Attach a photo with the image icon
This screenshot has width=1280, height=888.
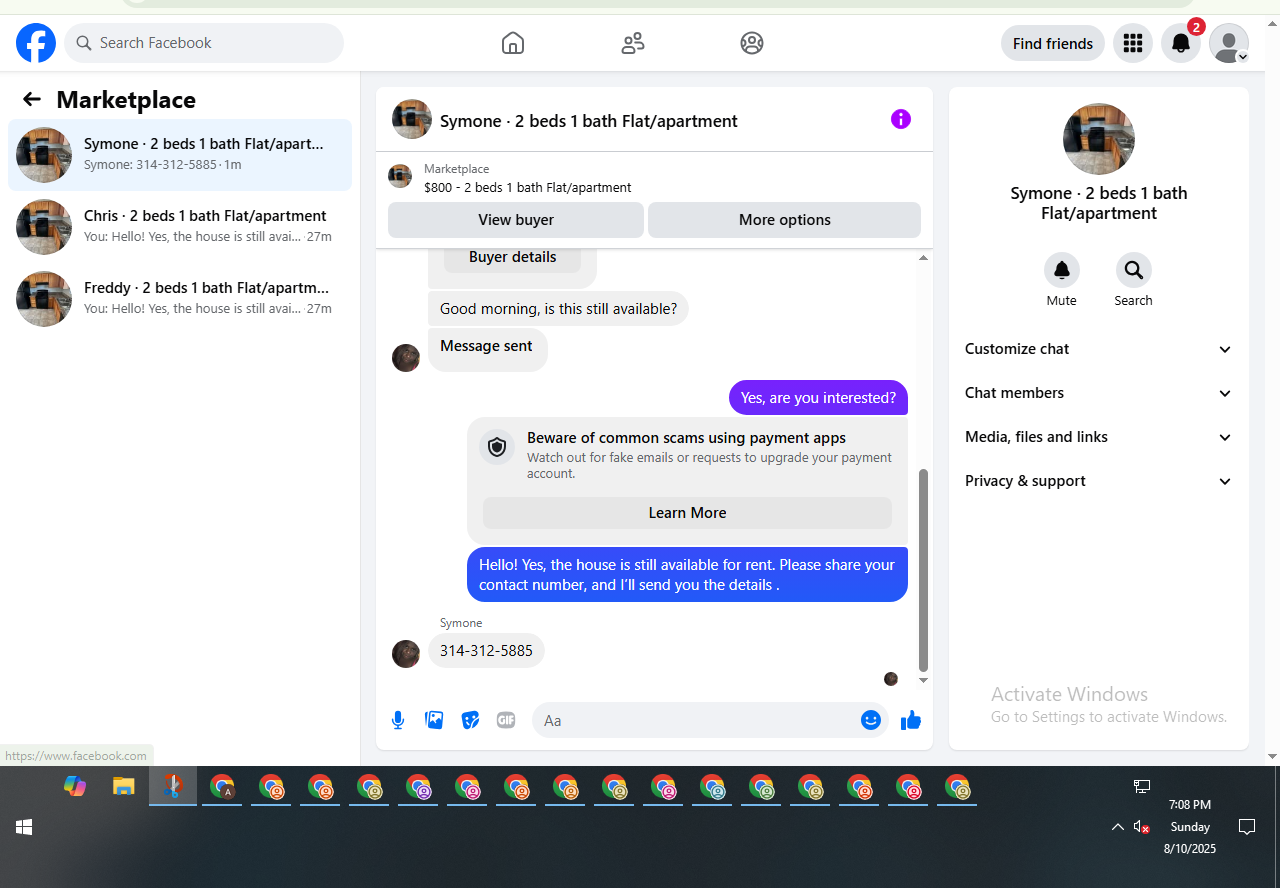point(434,720)
